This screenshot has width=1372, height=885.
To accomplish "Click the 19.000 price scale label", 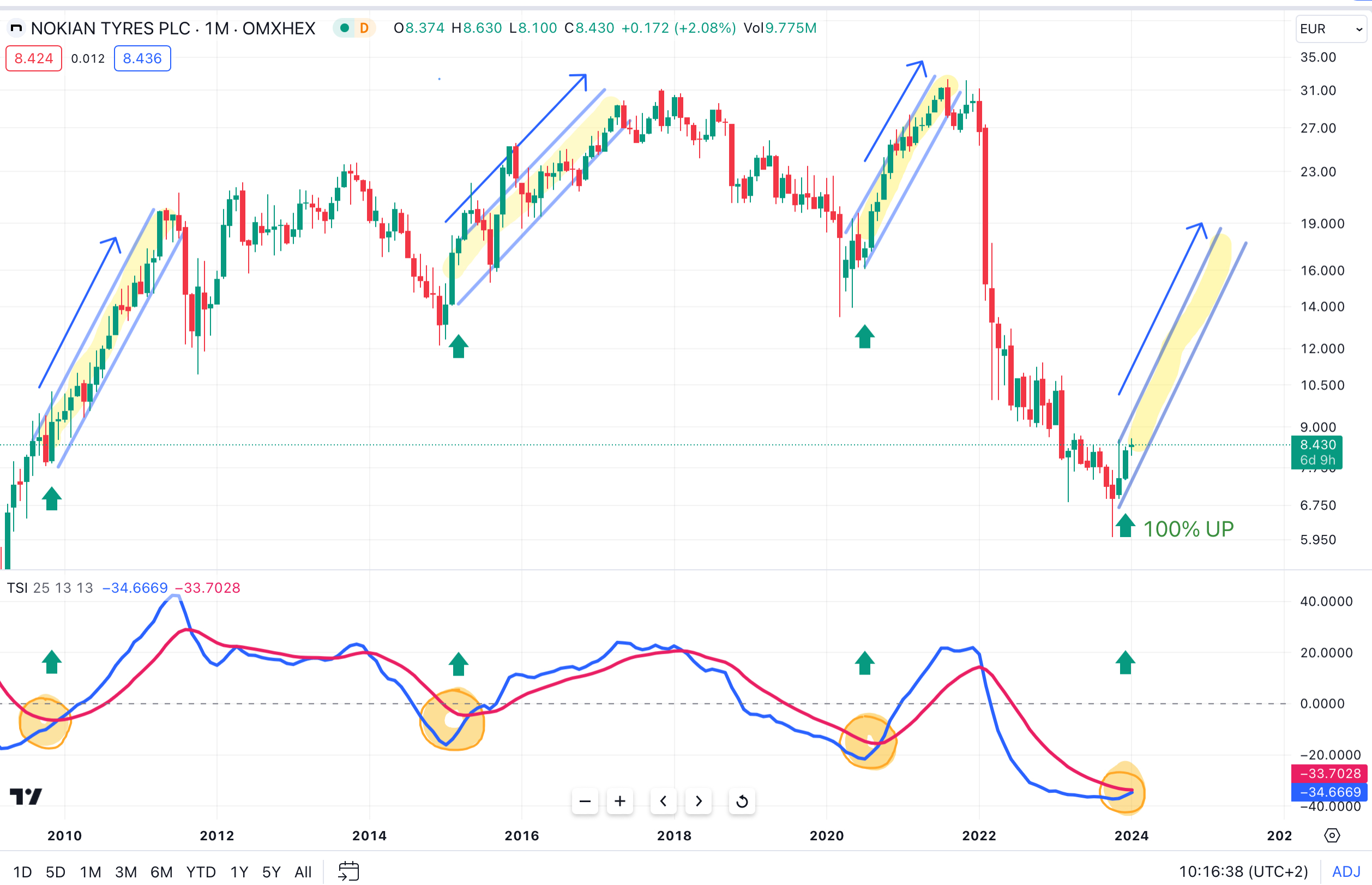I will click(1322, 224).
